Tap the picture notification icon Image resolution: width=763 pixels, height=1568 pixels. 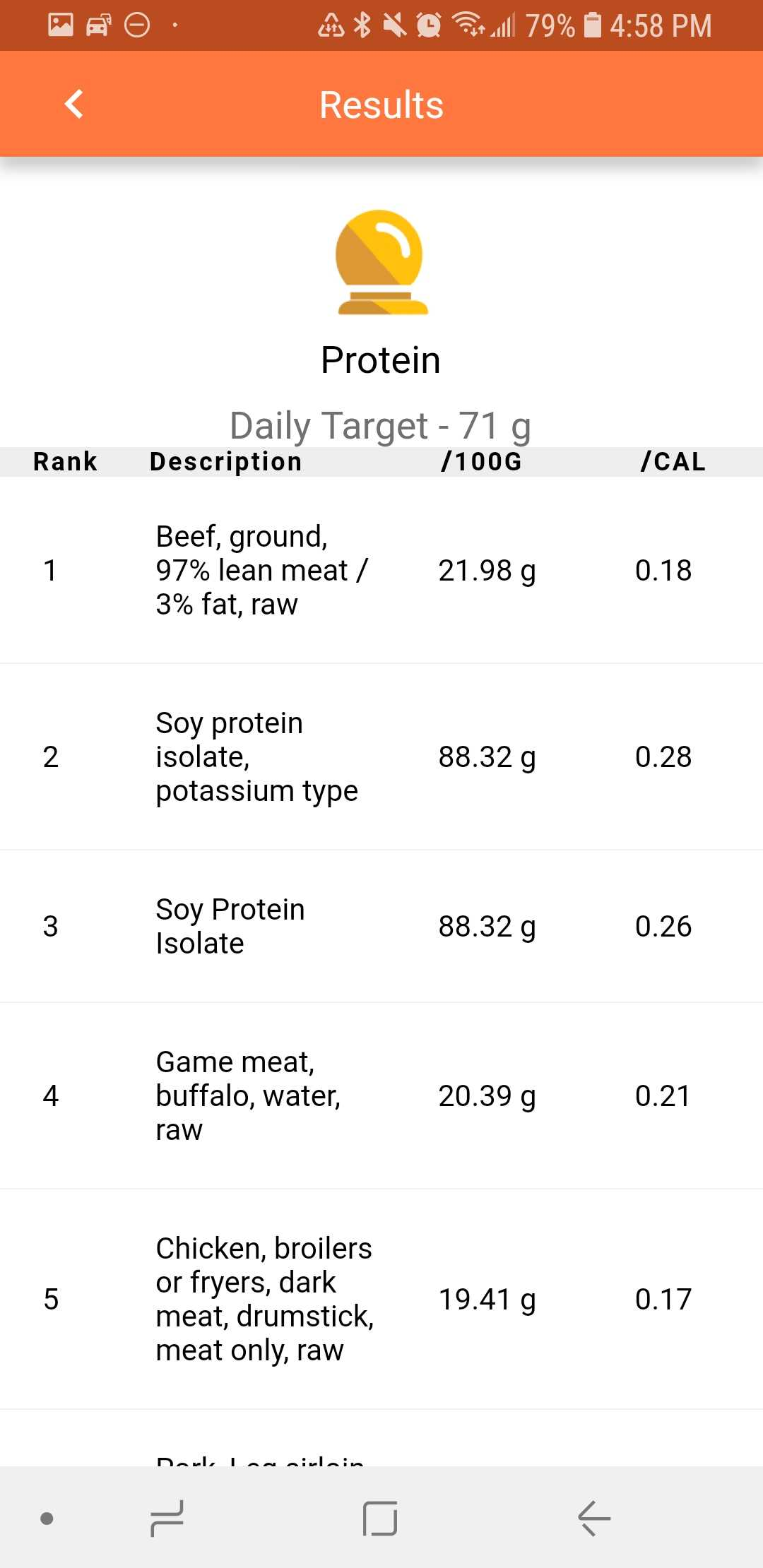(61, 25)
